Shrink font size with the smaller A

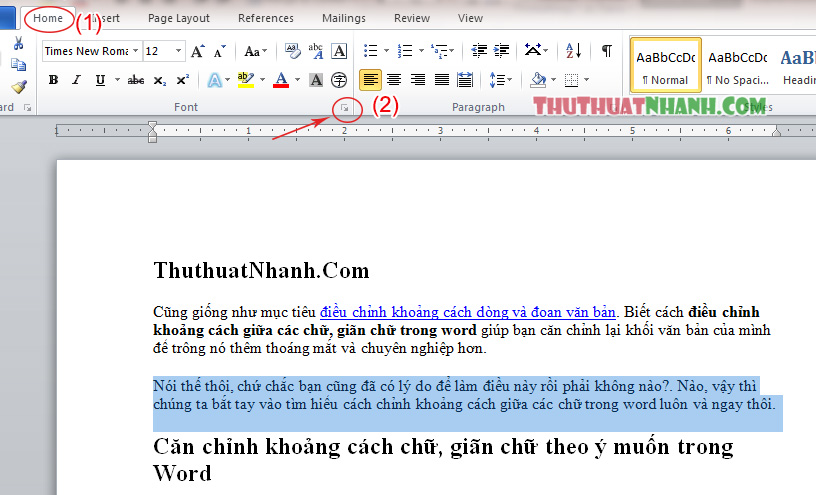pyautogui.click(x=220, y=51)
